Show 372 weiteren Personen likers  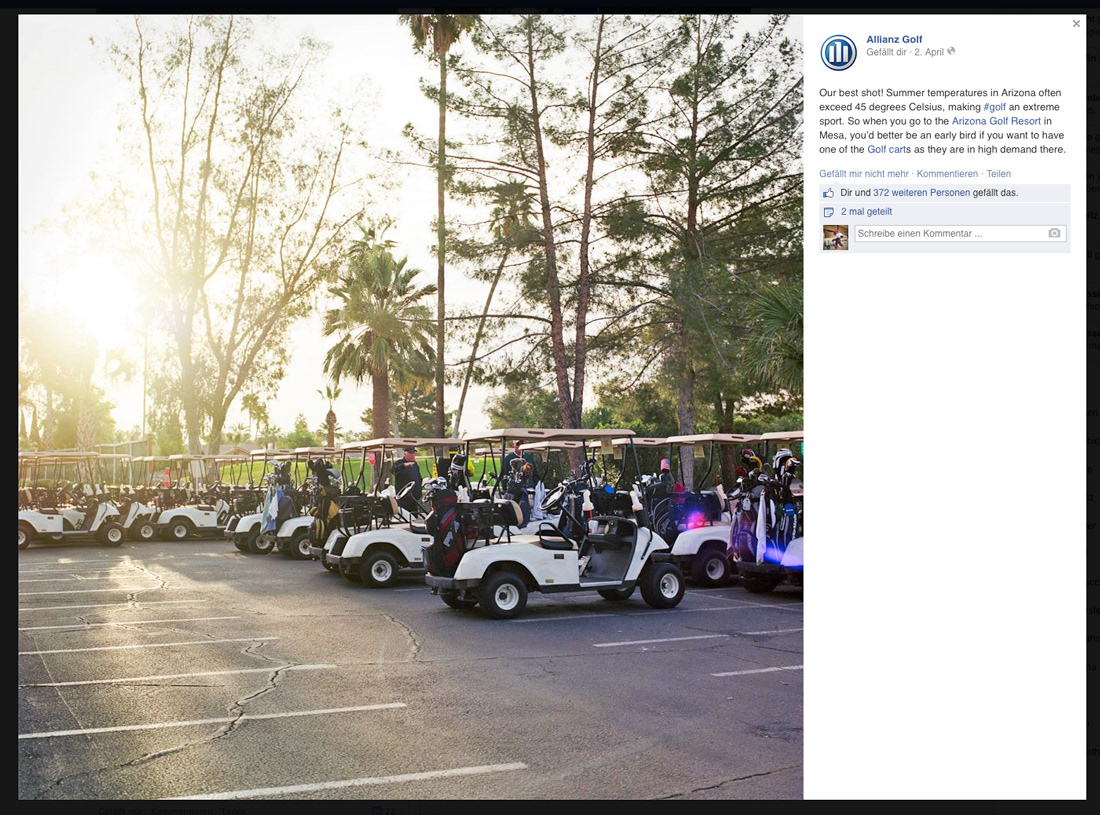pos(921,193)
